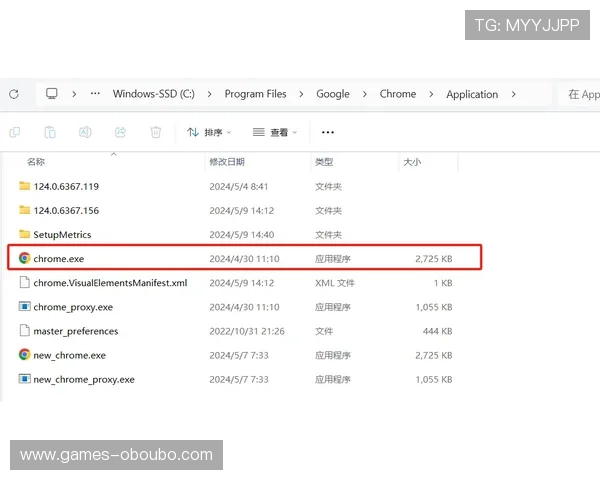Click date 2024/5/9 14:40 of SetupMetrics
The width and height of the screenshot is (600, 480).
click(x=241, y=235)
